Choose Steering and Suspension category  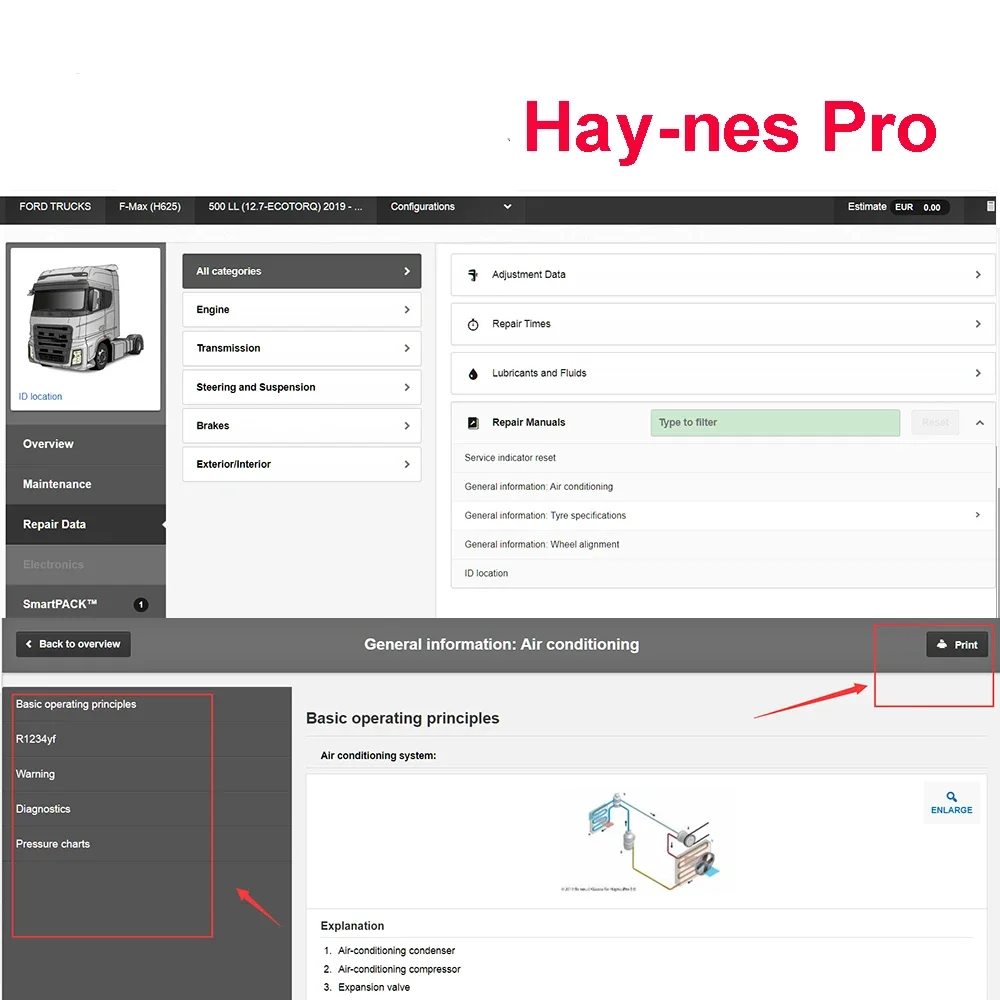tap(302, 387)
